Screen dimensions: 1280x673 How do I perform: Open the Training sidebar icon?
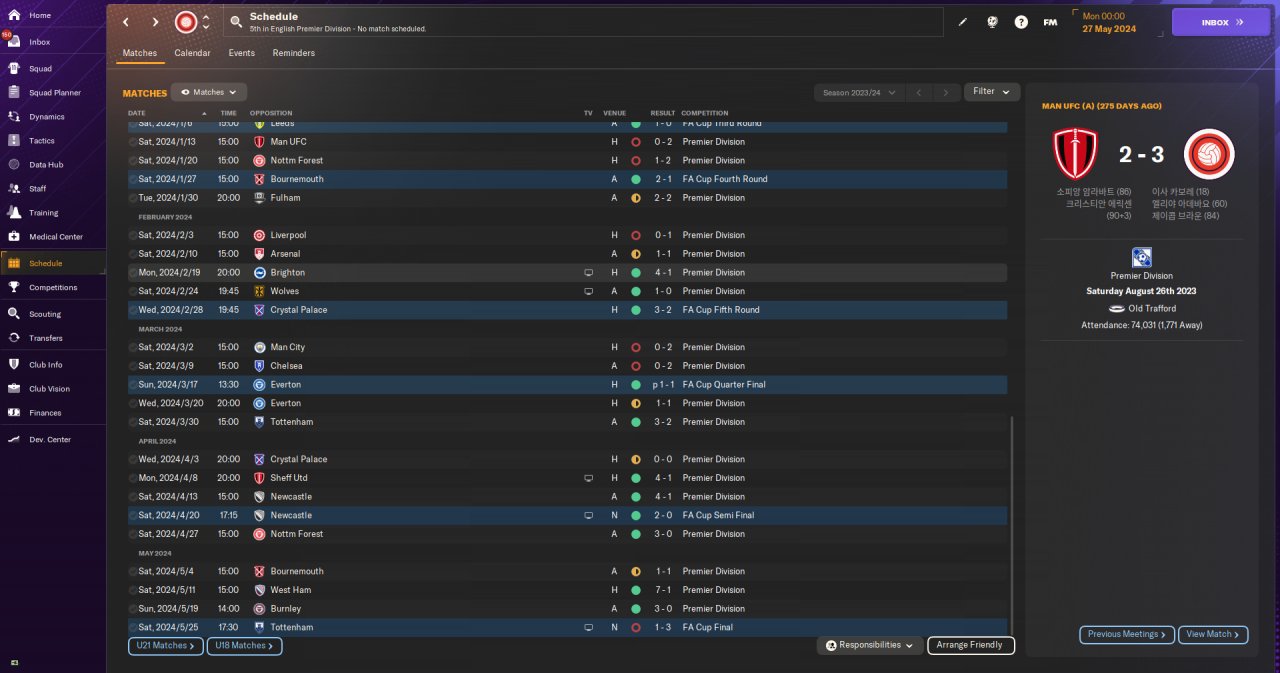coord(14,212)
